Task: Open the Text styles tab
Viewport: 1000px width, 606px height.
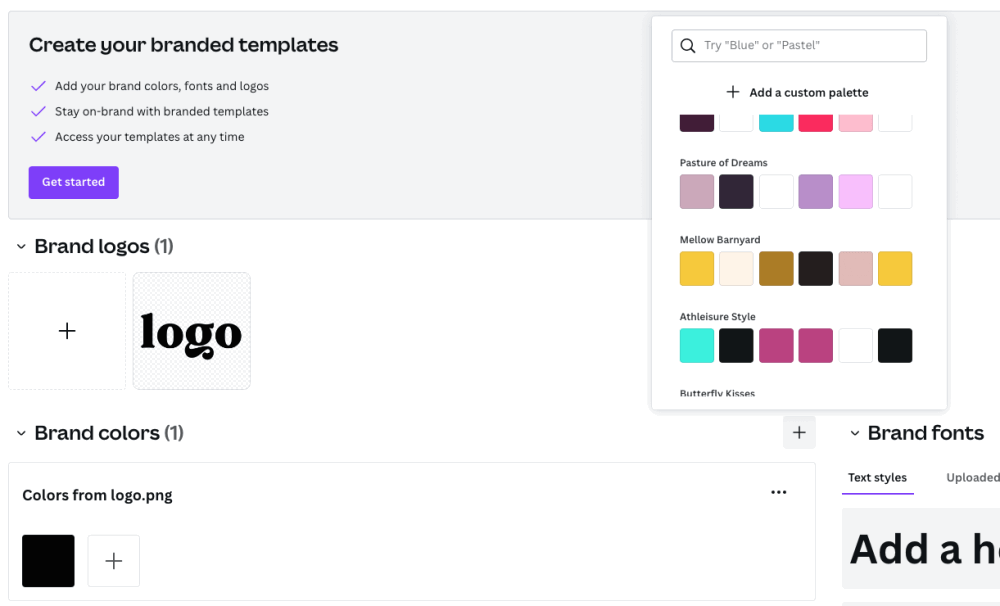Action: (x=877, y=478)
